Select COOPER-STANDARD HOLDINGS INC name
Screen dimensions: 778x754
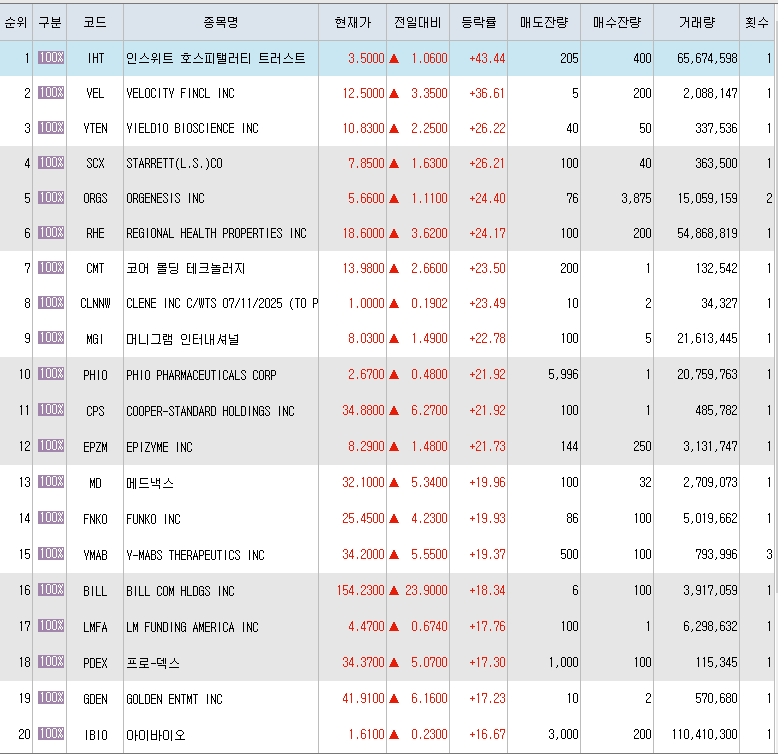coord(210,411)
